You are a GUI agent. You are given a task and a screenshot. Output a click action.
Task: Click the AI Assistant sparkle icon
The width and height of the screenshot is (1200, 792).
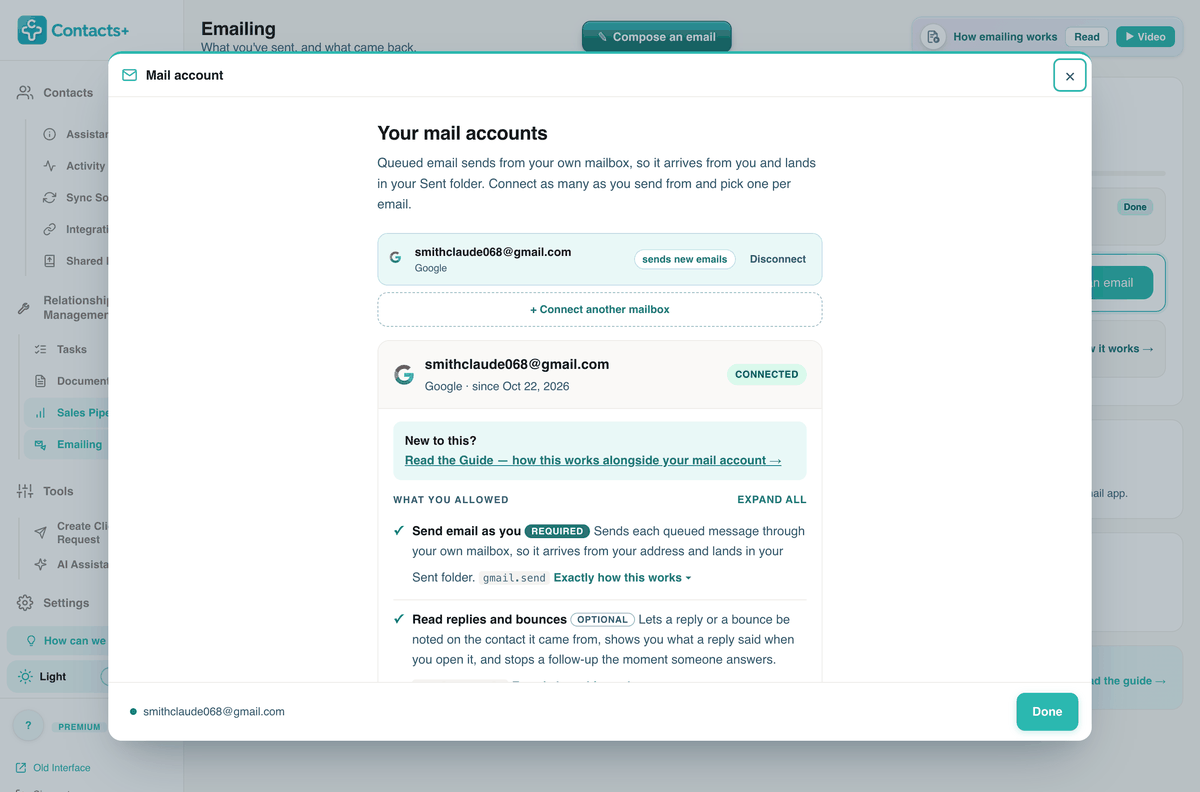pyautogui.click(x=40, y=564)
